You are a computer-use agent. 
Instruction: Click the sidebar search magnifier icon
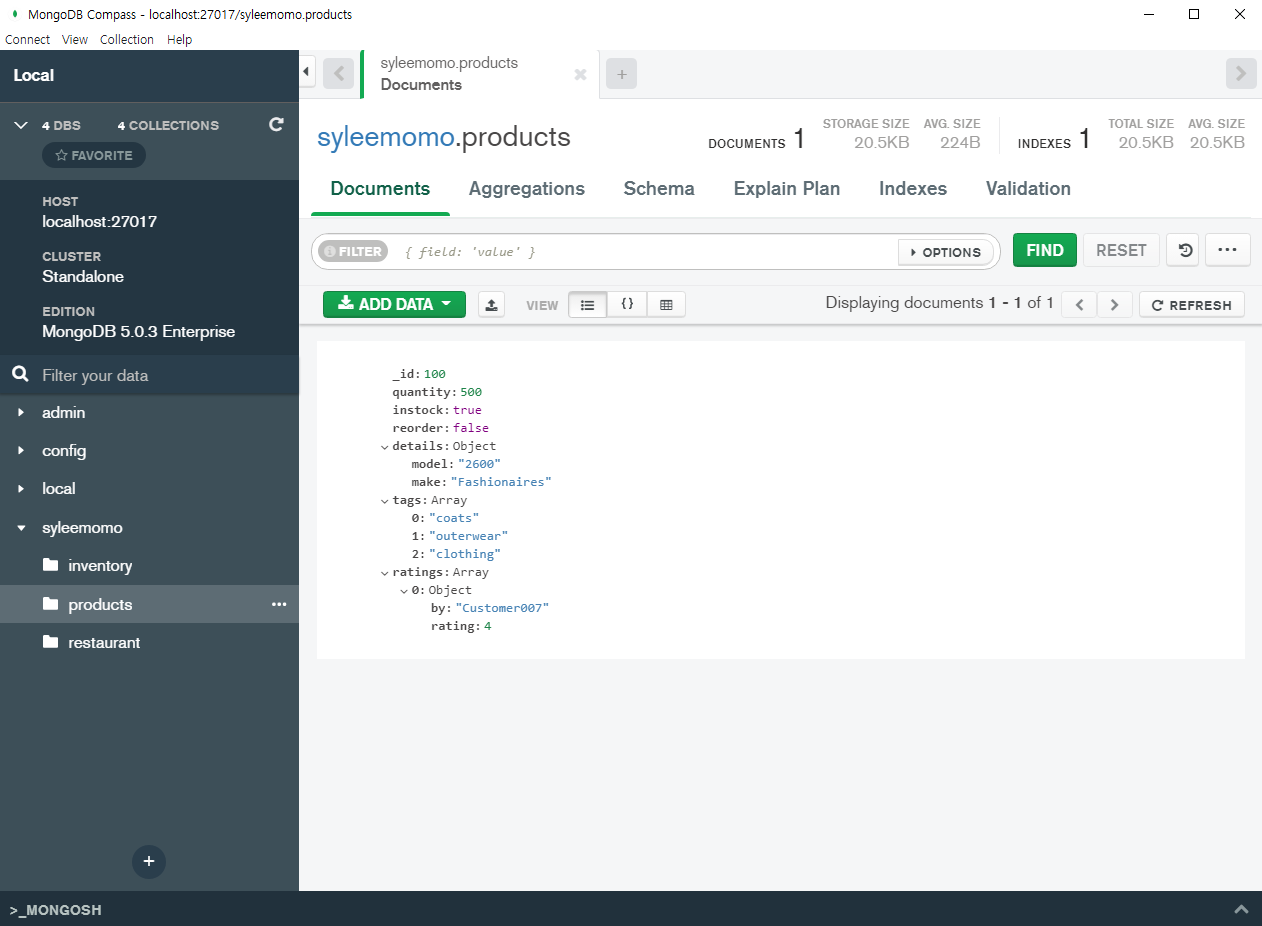[x=19, y=375]
